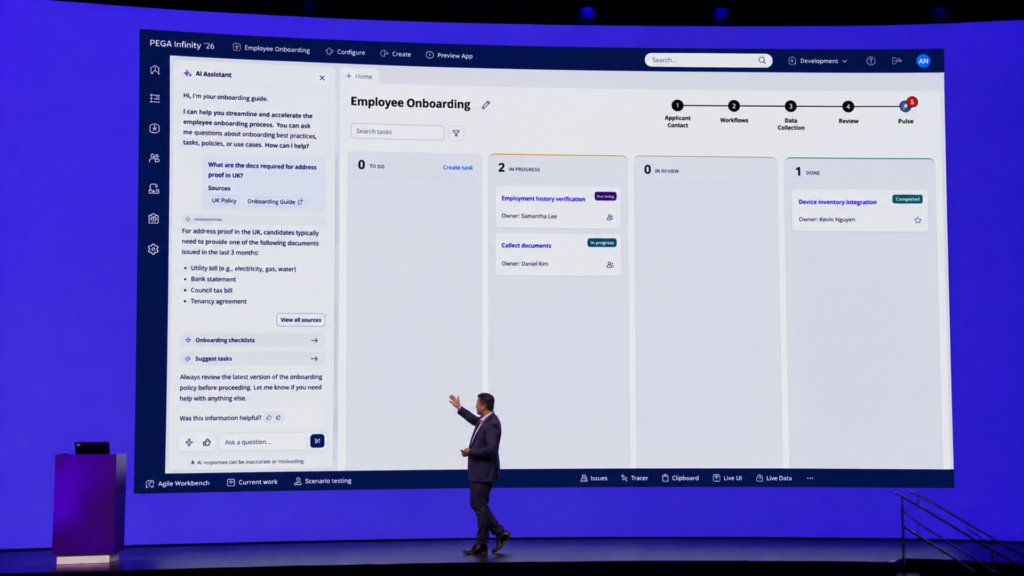Click View all sources button
This screenshot has width=1024, height=576.
300,319
